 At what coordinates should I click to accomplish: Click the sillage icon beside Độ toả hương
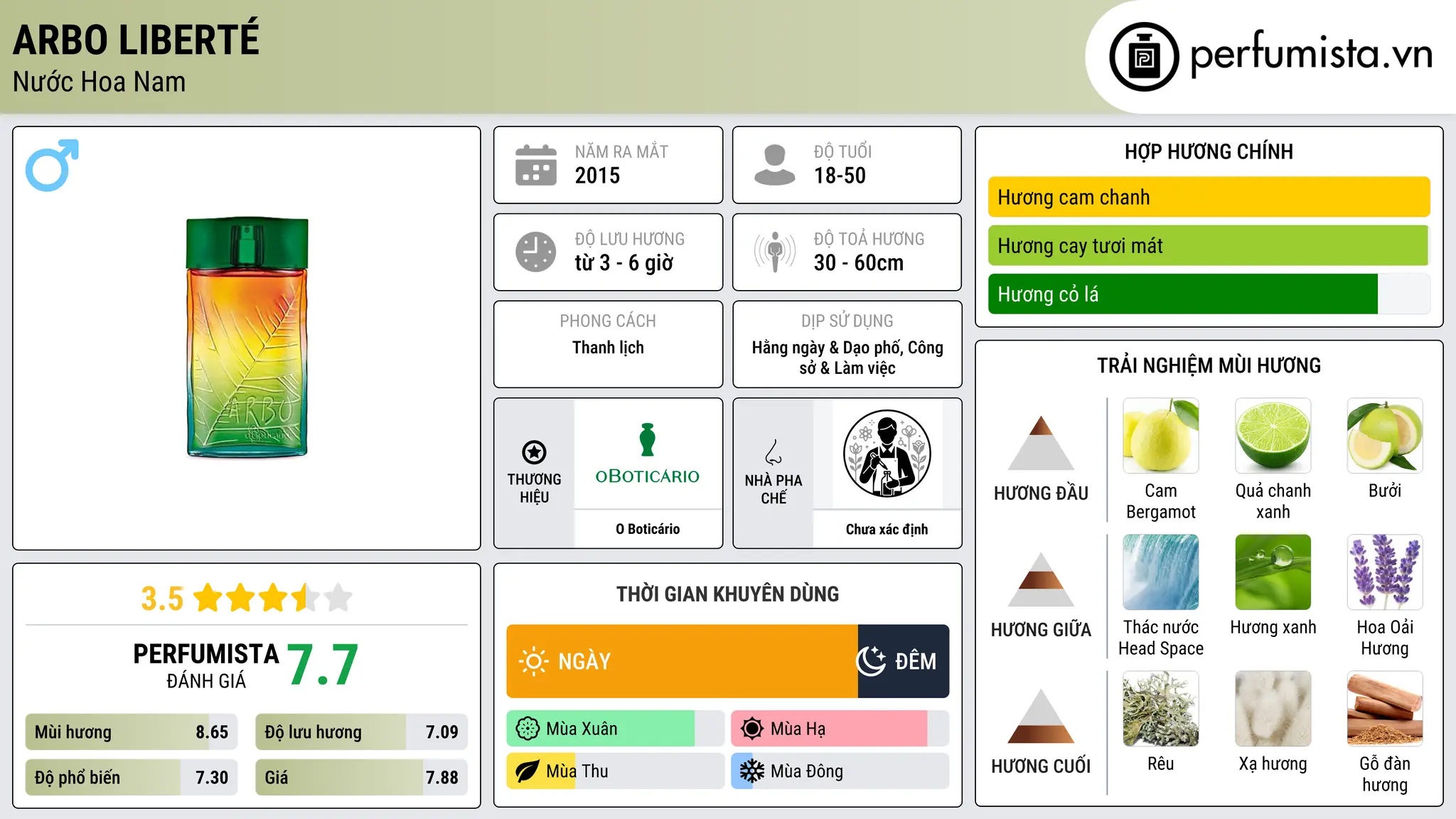pos(775,252)
